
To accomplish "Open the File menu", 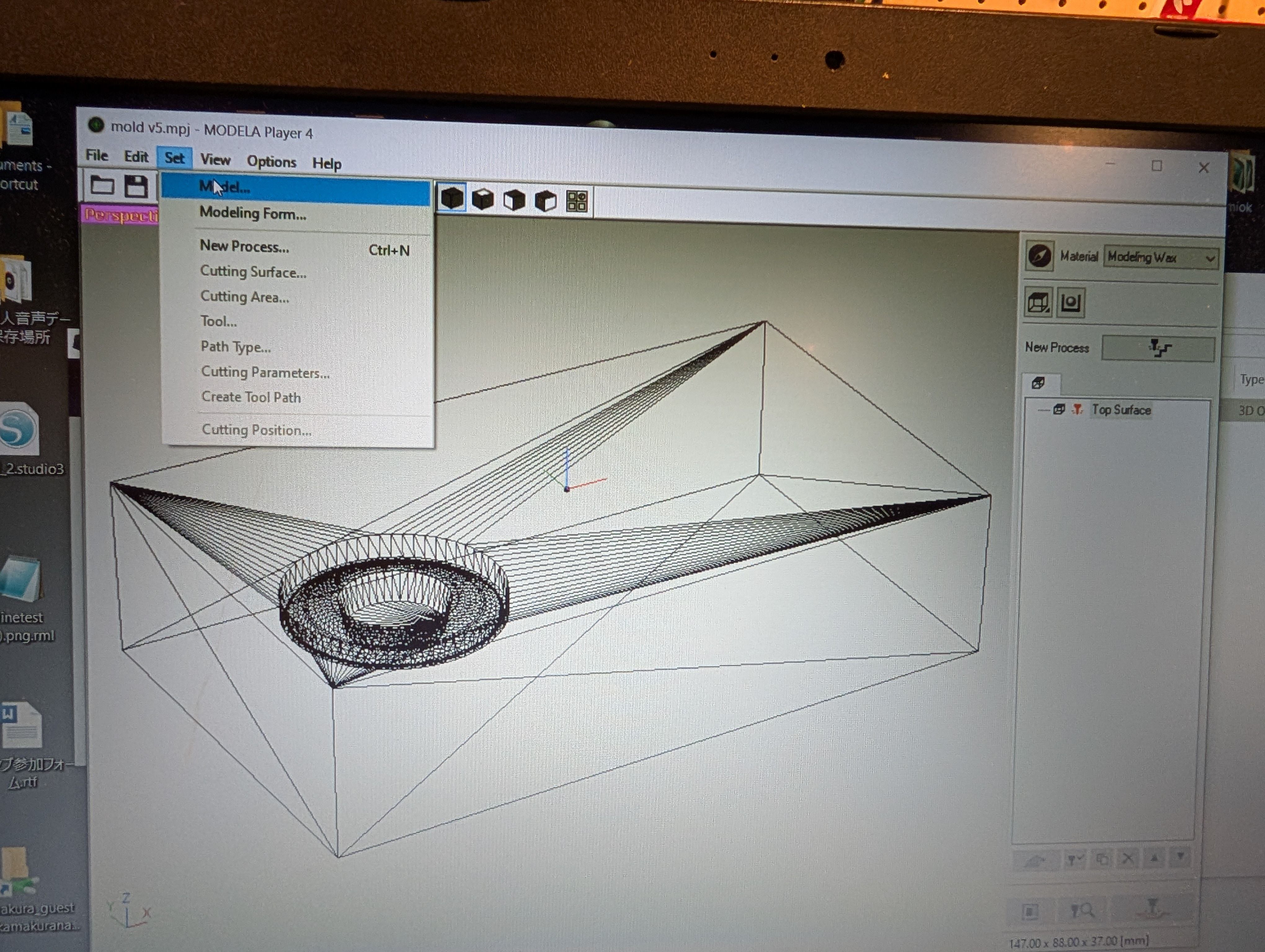I will coord(97,155).
